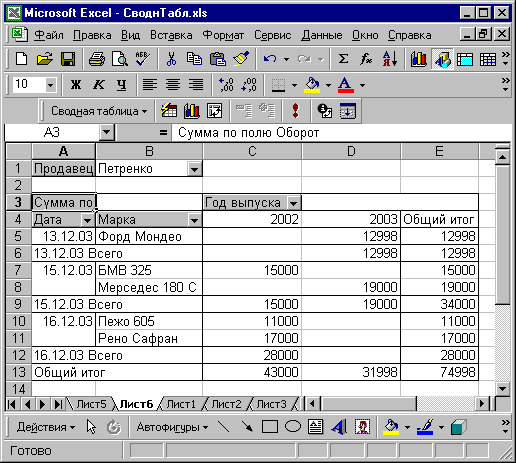Expand the Автофигуры menu
The width and height of the screenshot is (516, 463).
tap(172, 427)
